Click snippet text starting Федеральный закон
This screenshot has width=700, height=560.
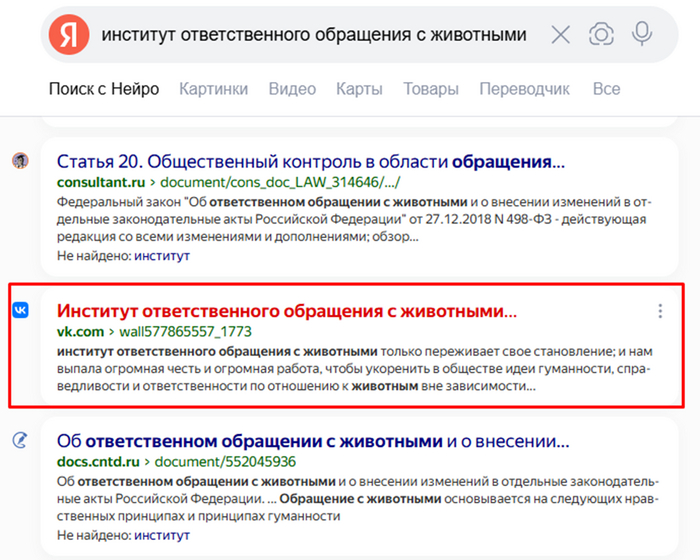coord(354,219)
